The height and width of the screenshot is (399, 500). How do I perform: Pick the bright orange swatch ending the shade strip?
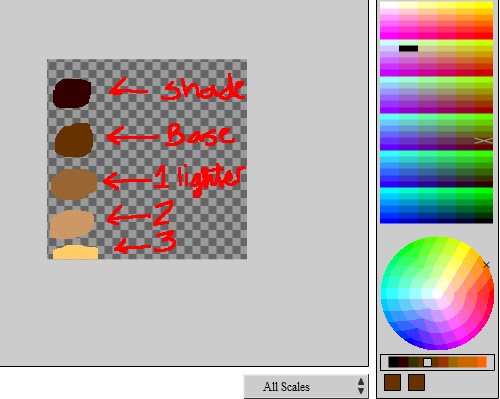click(482, 362)
